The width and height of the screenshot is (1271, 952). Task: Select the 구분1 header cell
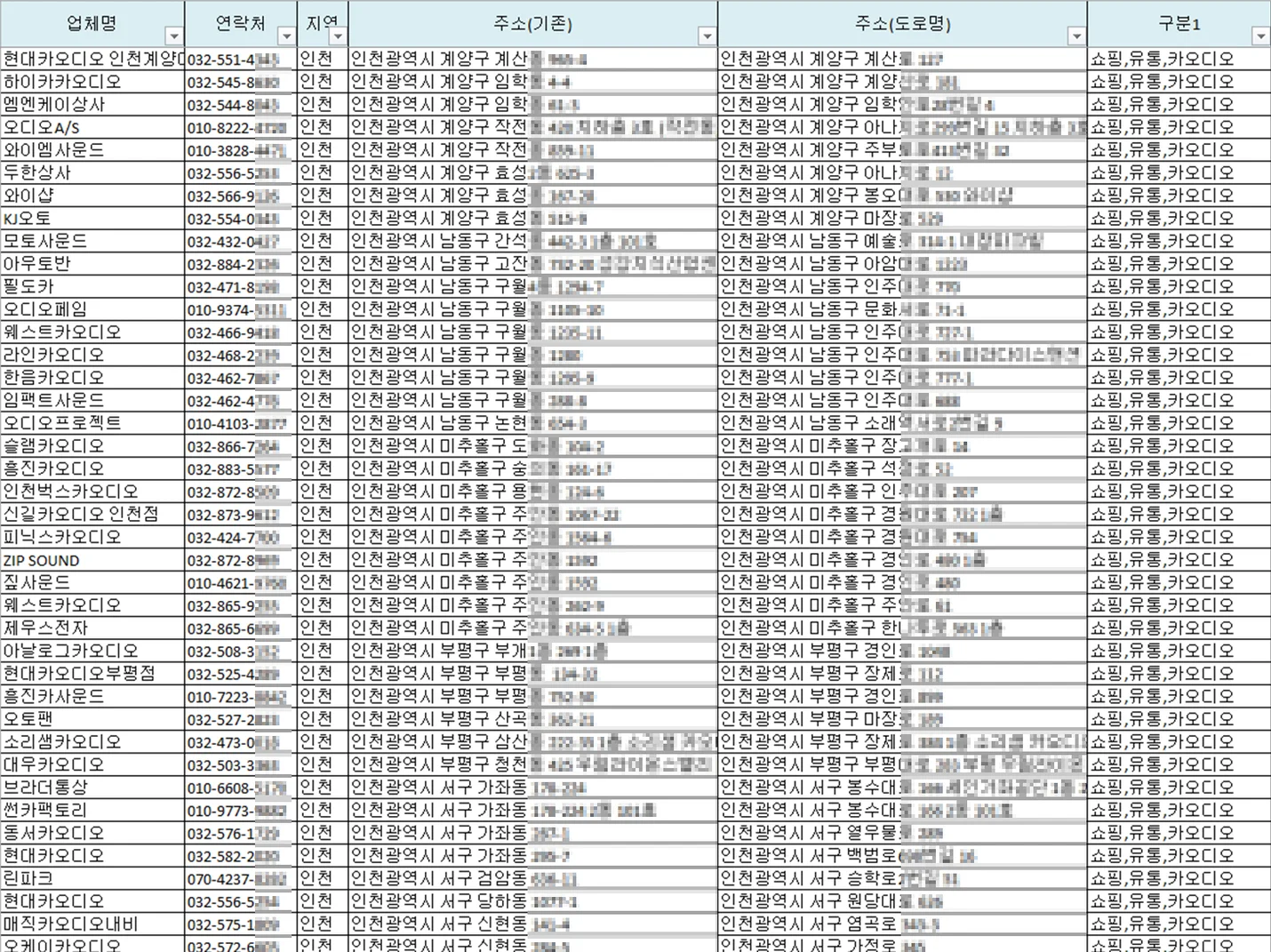(1179, 24)
